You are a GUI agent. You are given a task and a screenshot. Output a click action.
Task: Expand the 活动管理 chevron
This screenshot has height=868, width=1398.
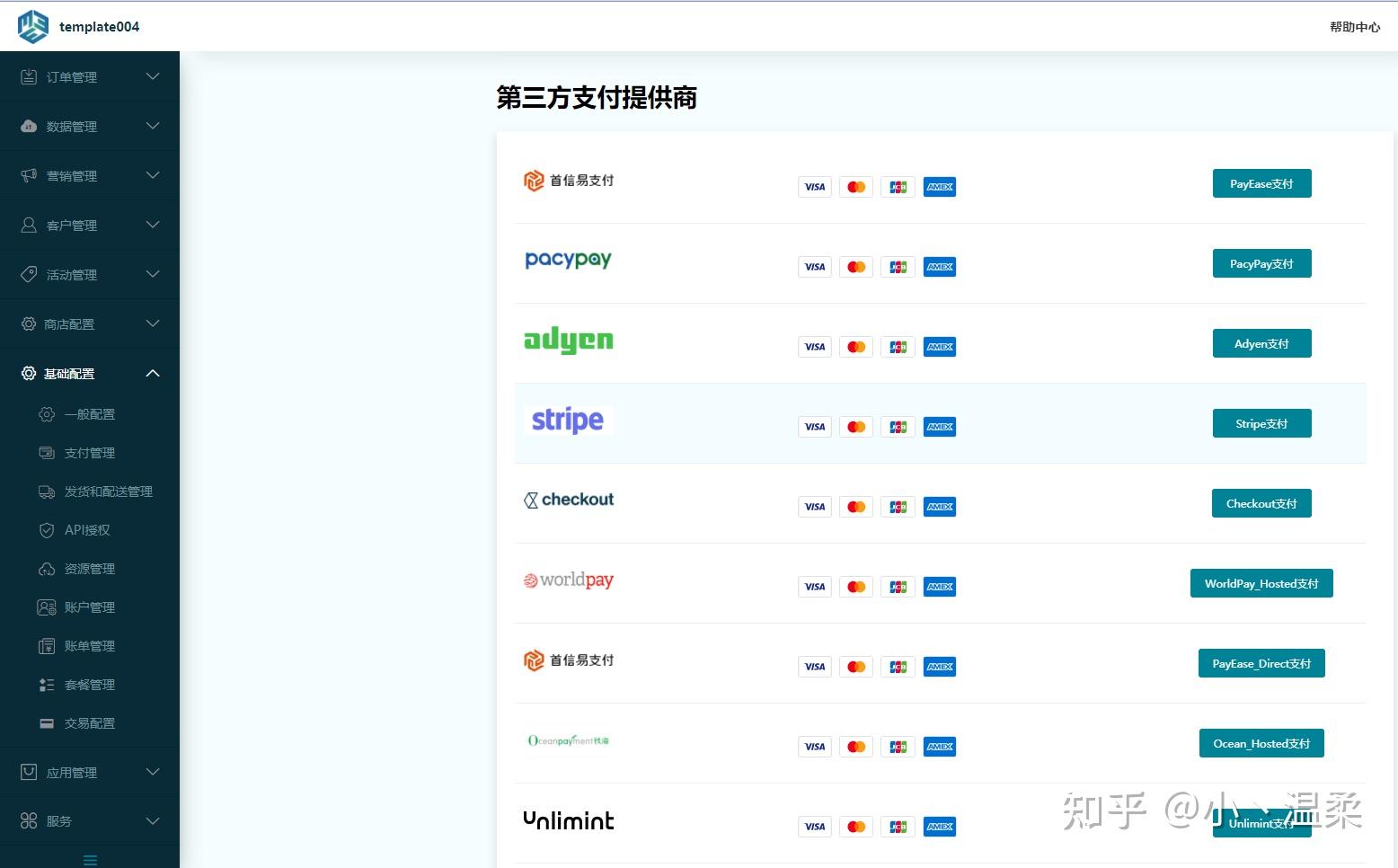click(153, 274)
